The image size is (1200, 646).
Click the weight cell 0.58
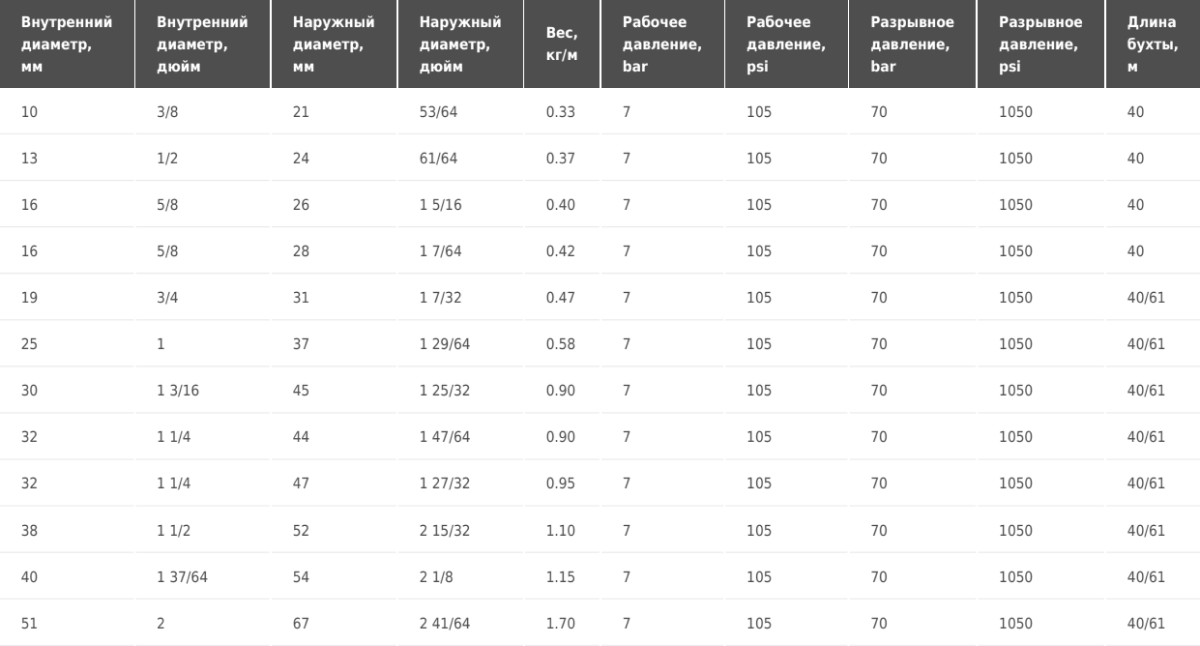tap(562, 344)
